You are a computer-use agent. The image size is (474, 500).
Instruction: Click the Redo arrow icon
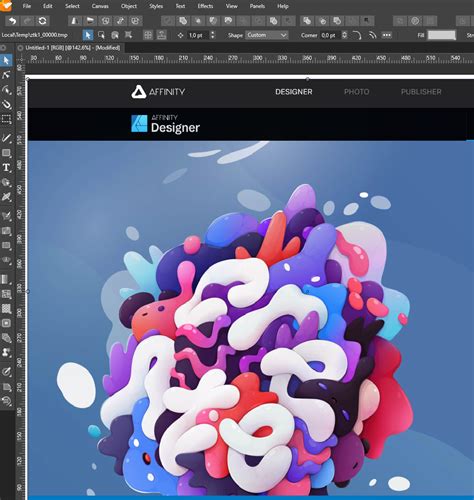point(27,21)
